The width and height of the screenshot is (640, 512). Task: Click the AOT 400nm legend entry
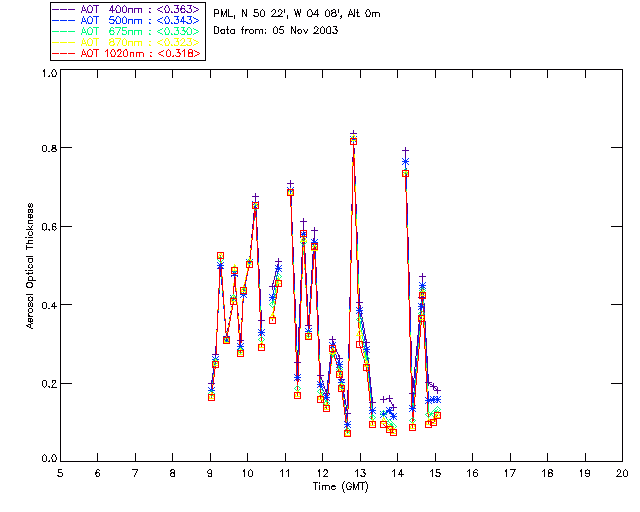pos(127,9)
